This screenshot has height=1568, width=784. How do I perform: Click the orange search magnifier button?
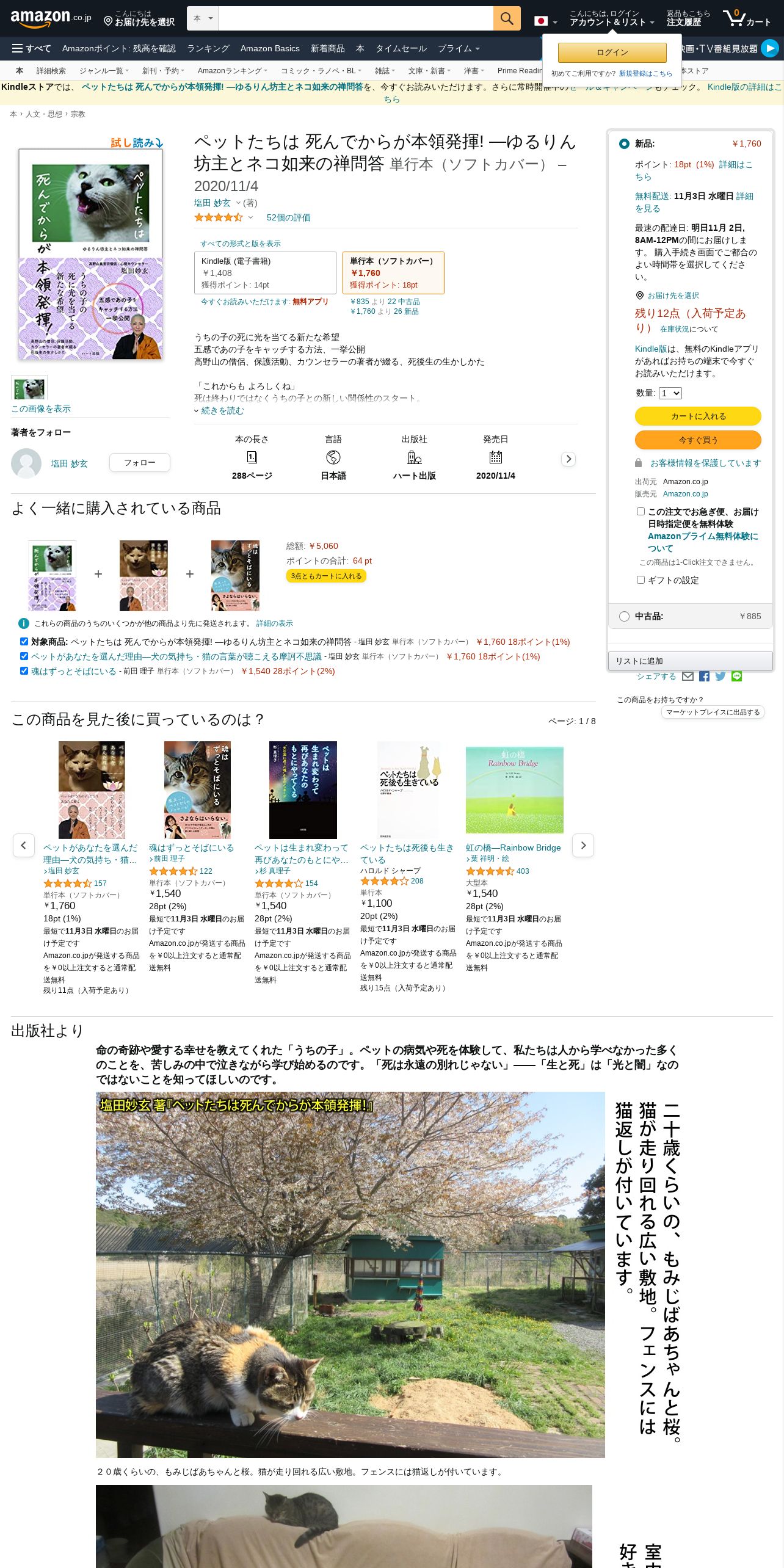coord(507,18)
